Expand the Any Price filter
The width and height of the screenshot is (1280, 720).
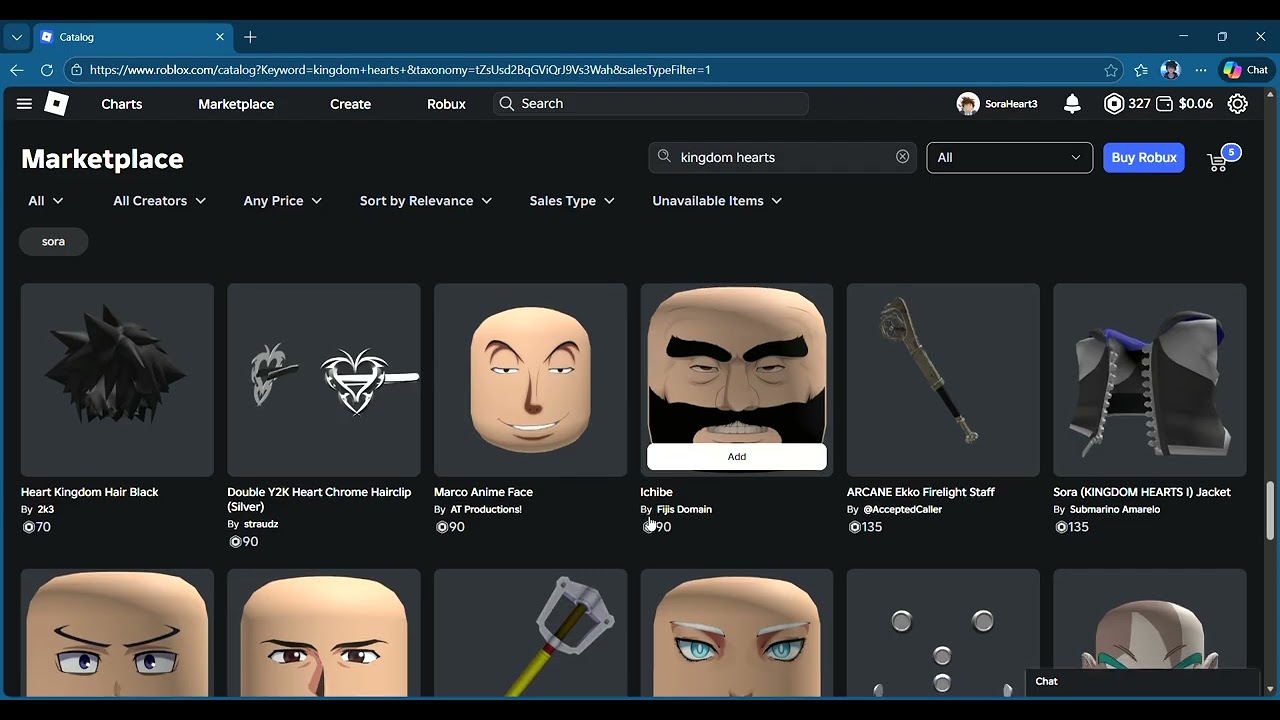tap(283, 201)
